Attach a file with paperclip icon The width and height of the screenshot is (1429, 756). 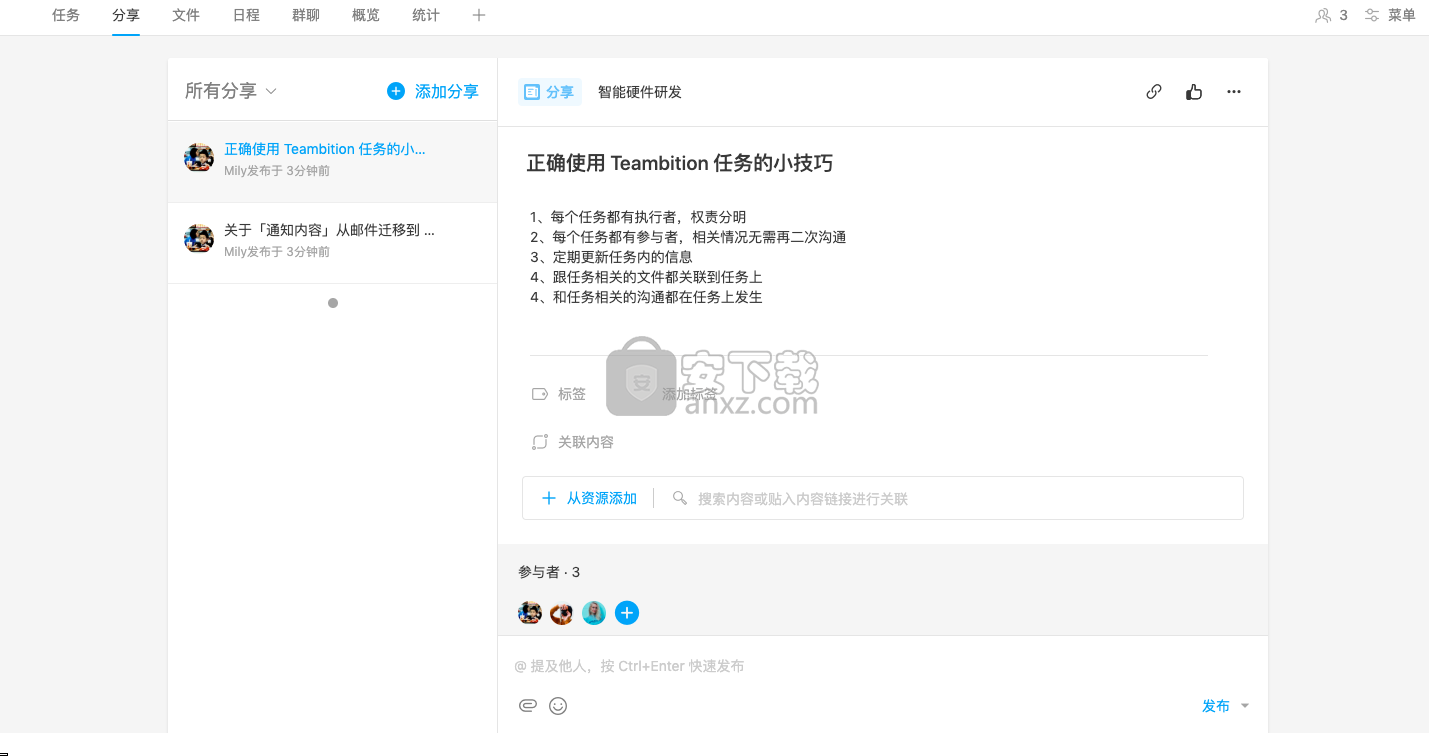528,706
